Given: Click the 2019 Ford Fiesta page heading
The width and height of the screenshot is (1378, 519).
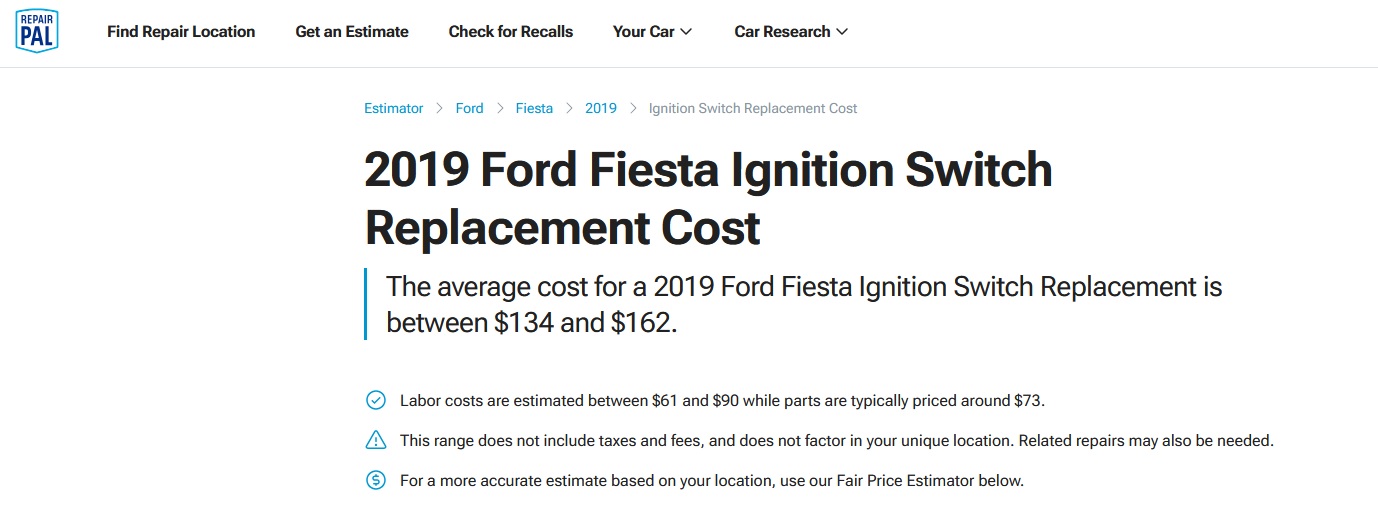Looking at the screenshot, I should click(x=708, y=199).
